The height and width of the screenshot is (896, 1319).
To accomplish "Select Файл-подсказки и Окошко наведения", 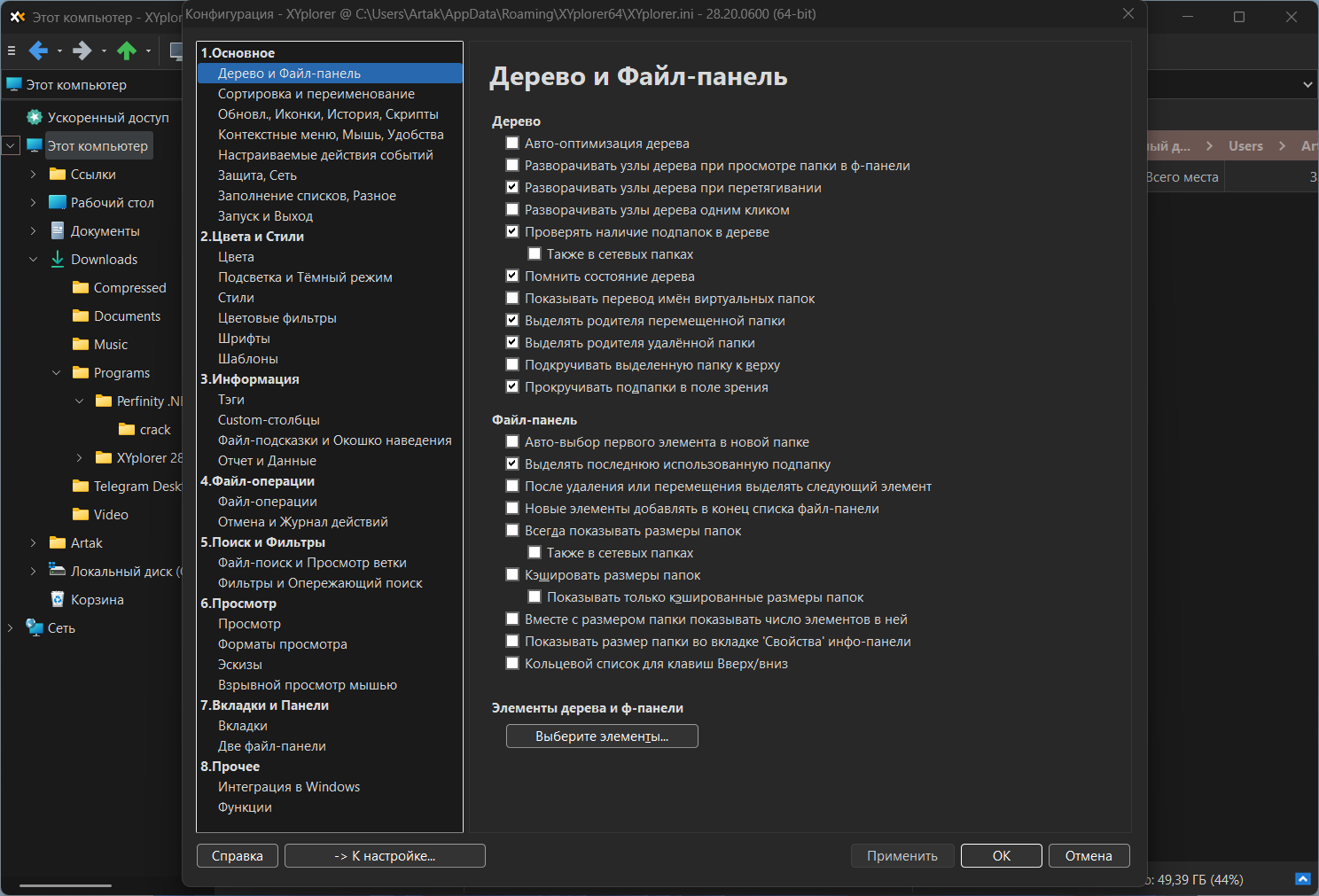I will coord(335,440).
